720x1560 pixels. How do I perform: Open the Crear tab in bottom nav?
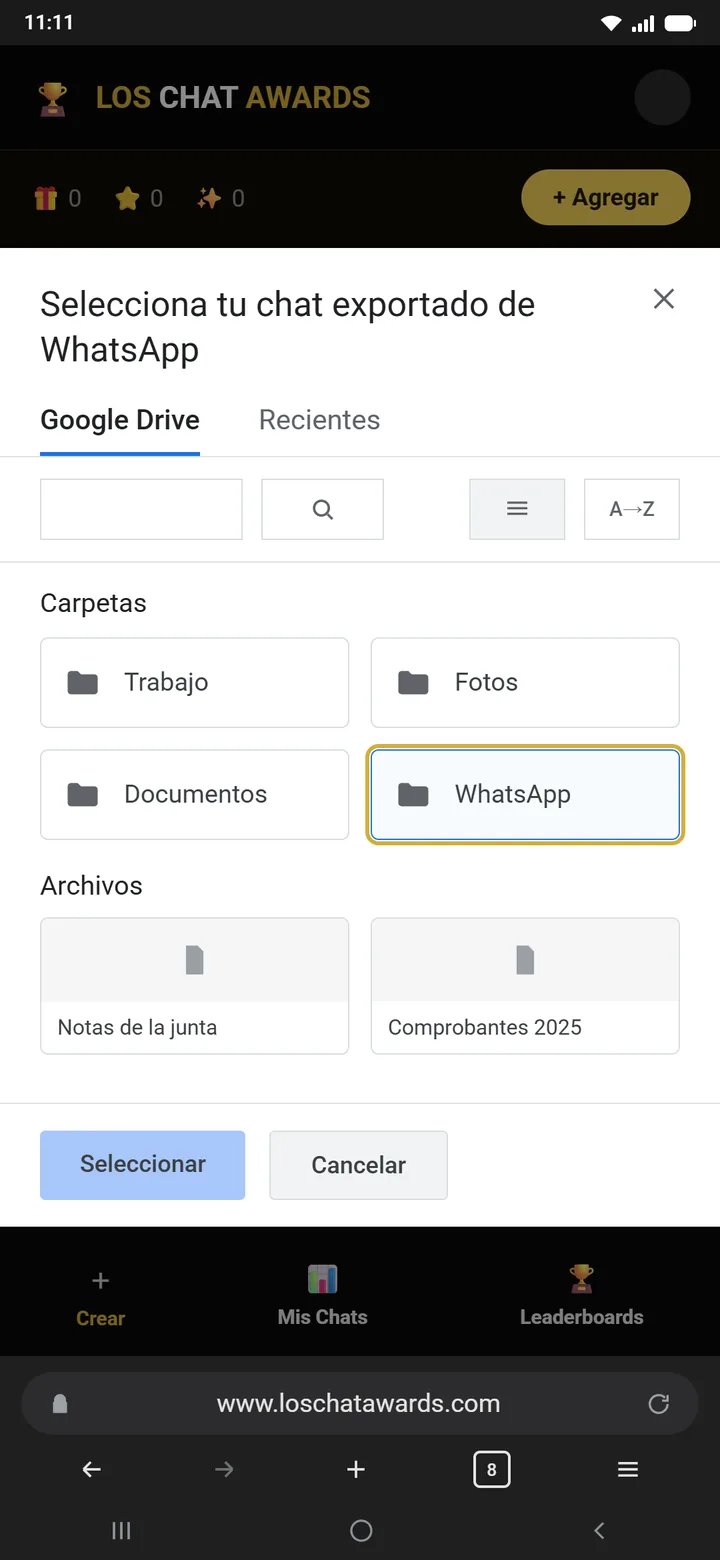click(x=101, y=1299)
